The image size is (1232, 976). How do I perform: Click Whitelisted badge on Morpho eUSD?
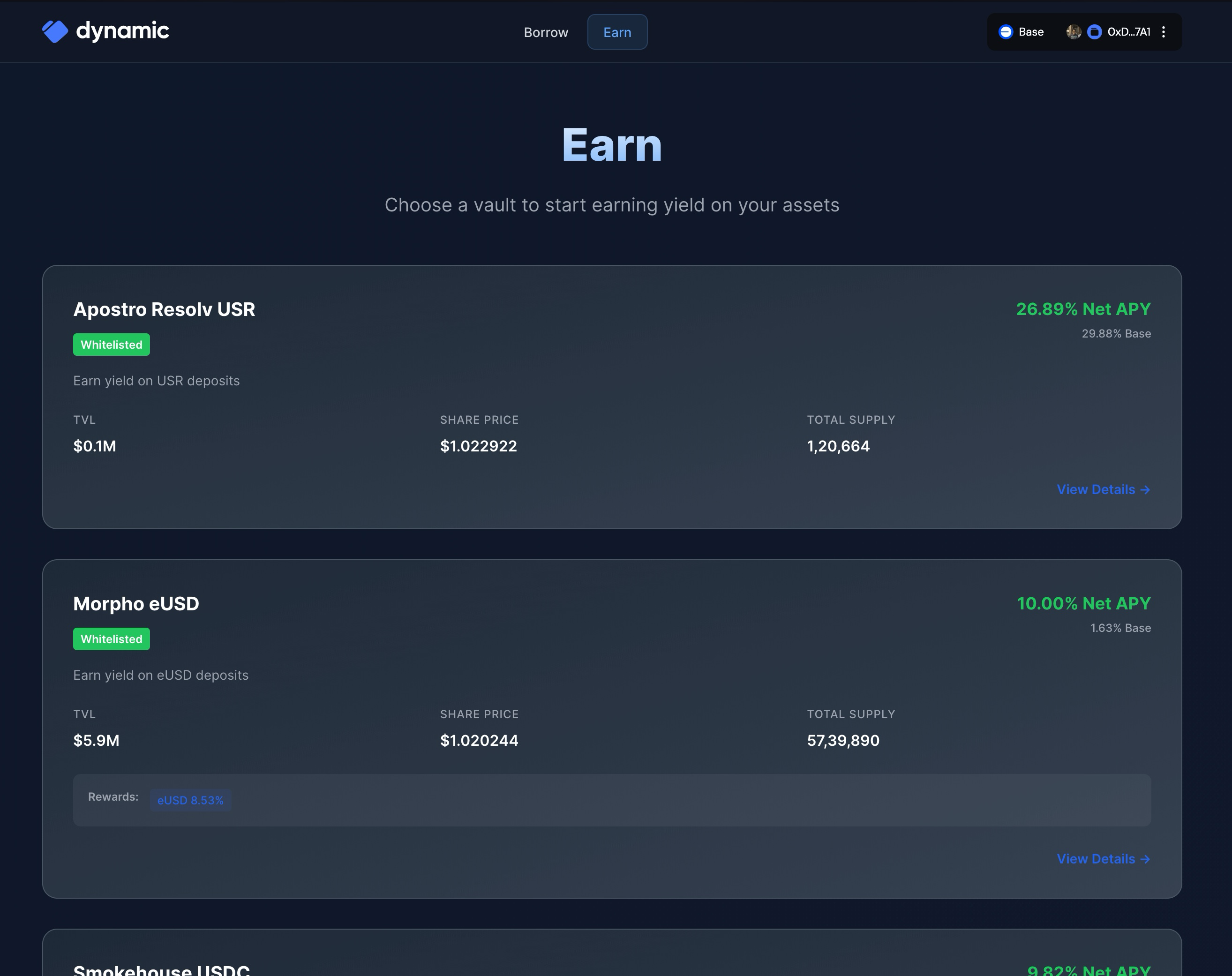112,639
